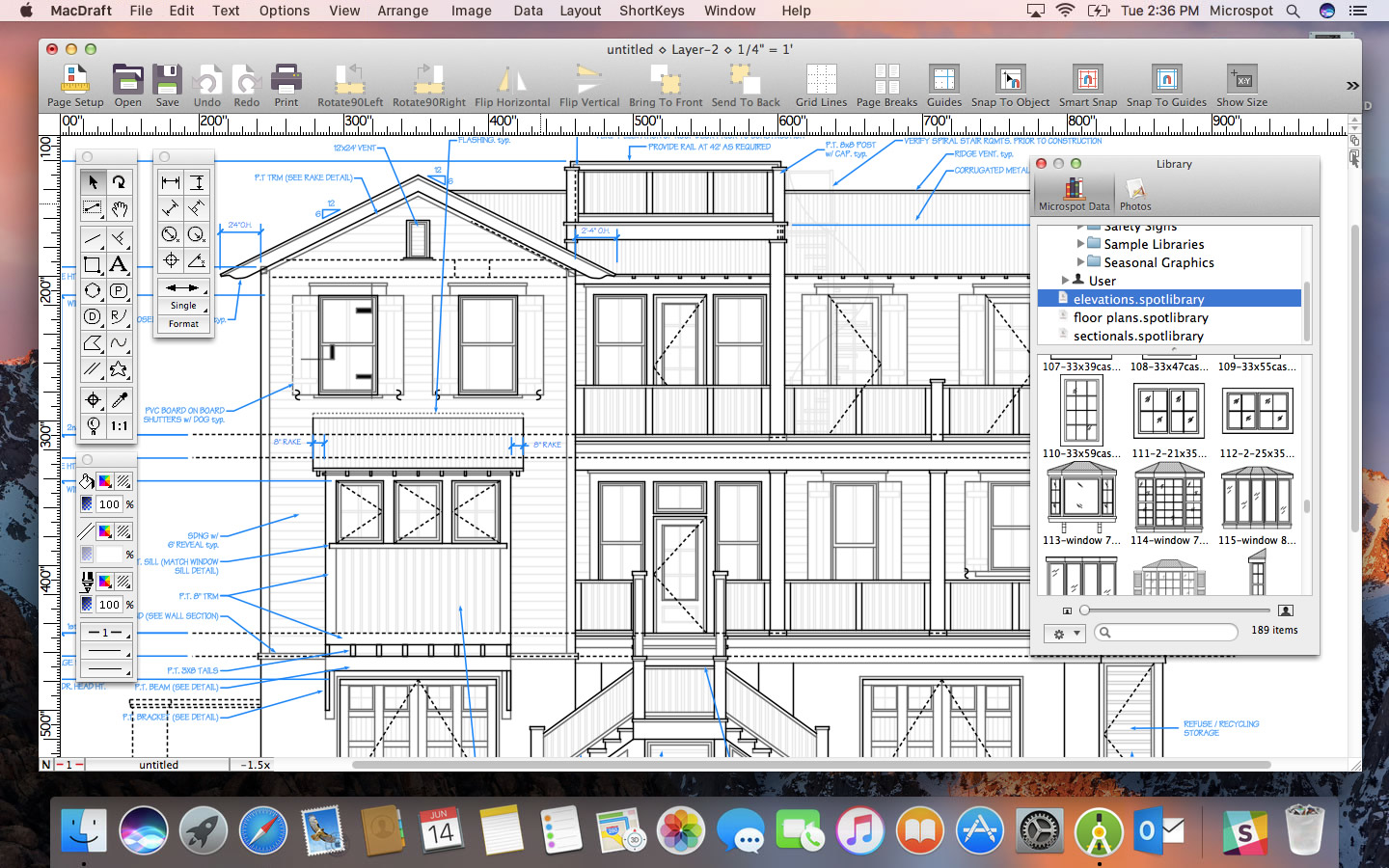This screenshot has height=868, width=1389.
Task: Click the Format button in dimension palette
Action: [183, 324]
